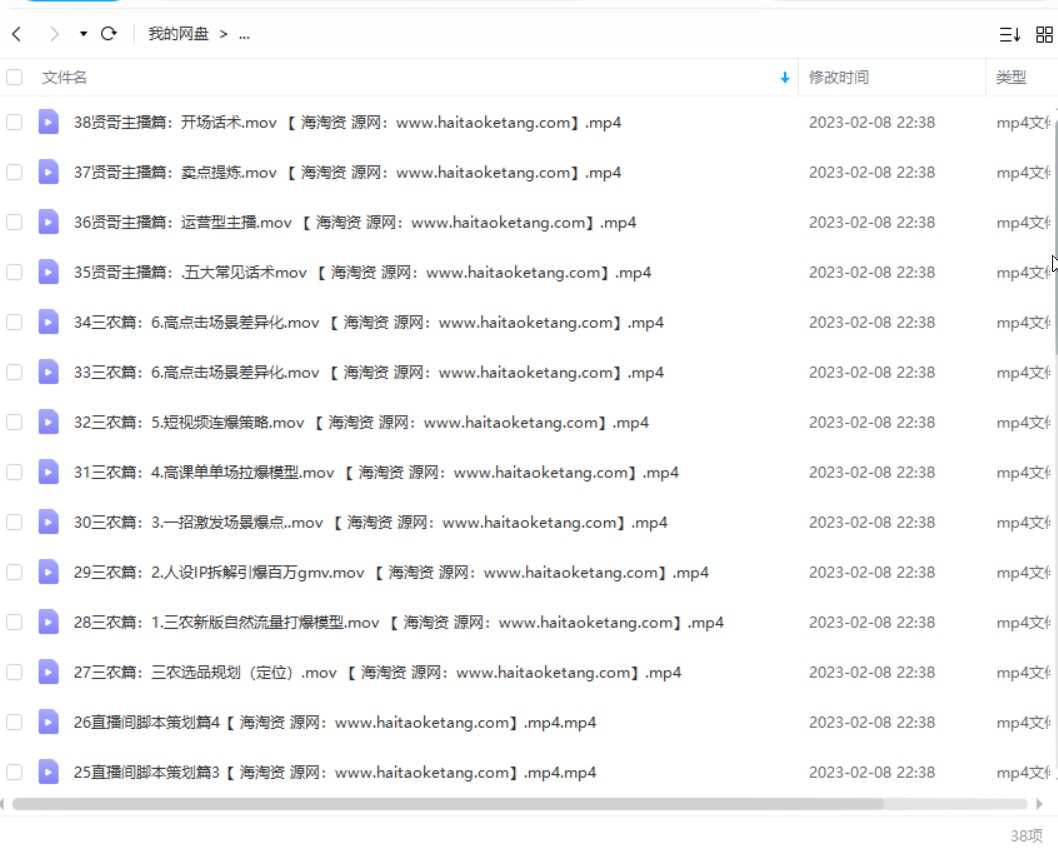Check the box for file 30三农篇

(14, 521)
